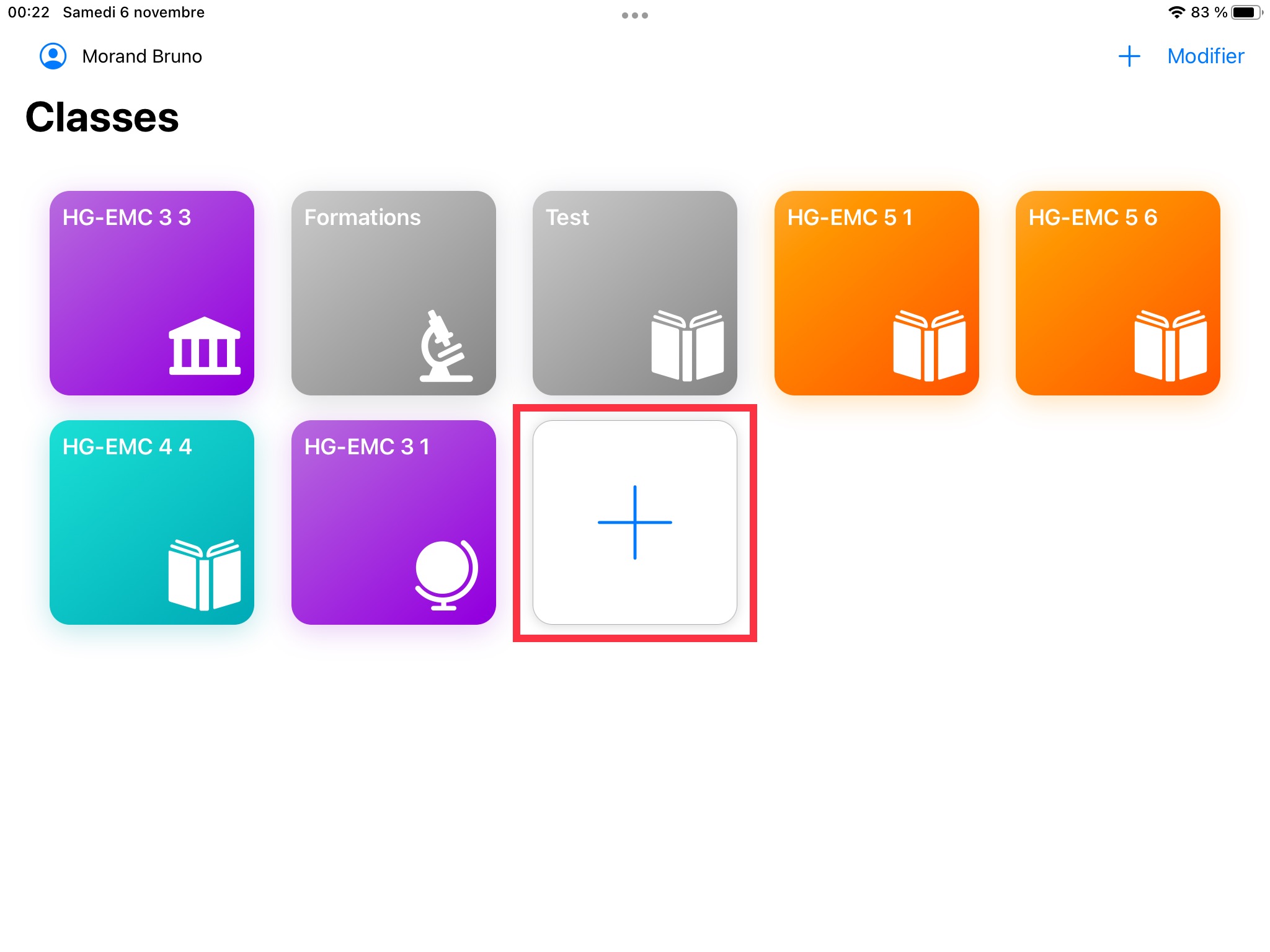Tap the globe icon on HG-EMC 3 1
The width and height of the screenshot is (1270, 952).
pyautogui.click(x=446, y=575)
